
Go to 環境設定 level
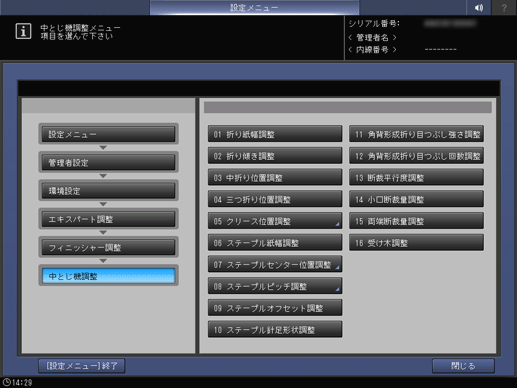tap(108, 191)
